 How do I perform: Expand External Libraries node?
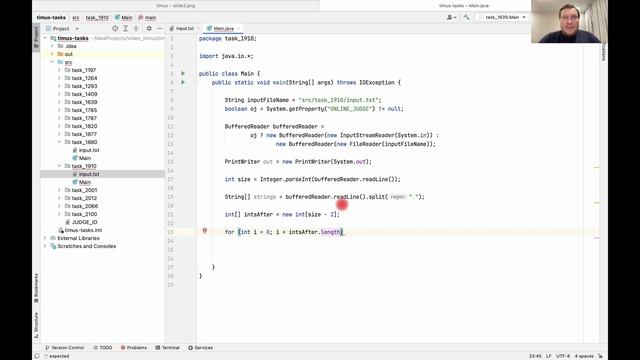(x=45, y=238)
